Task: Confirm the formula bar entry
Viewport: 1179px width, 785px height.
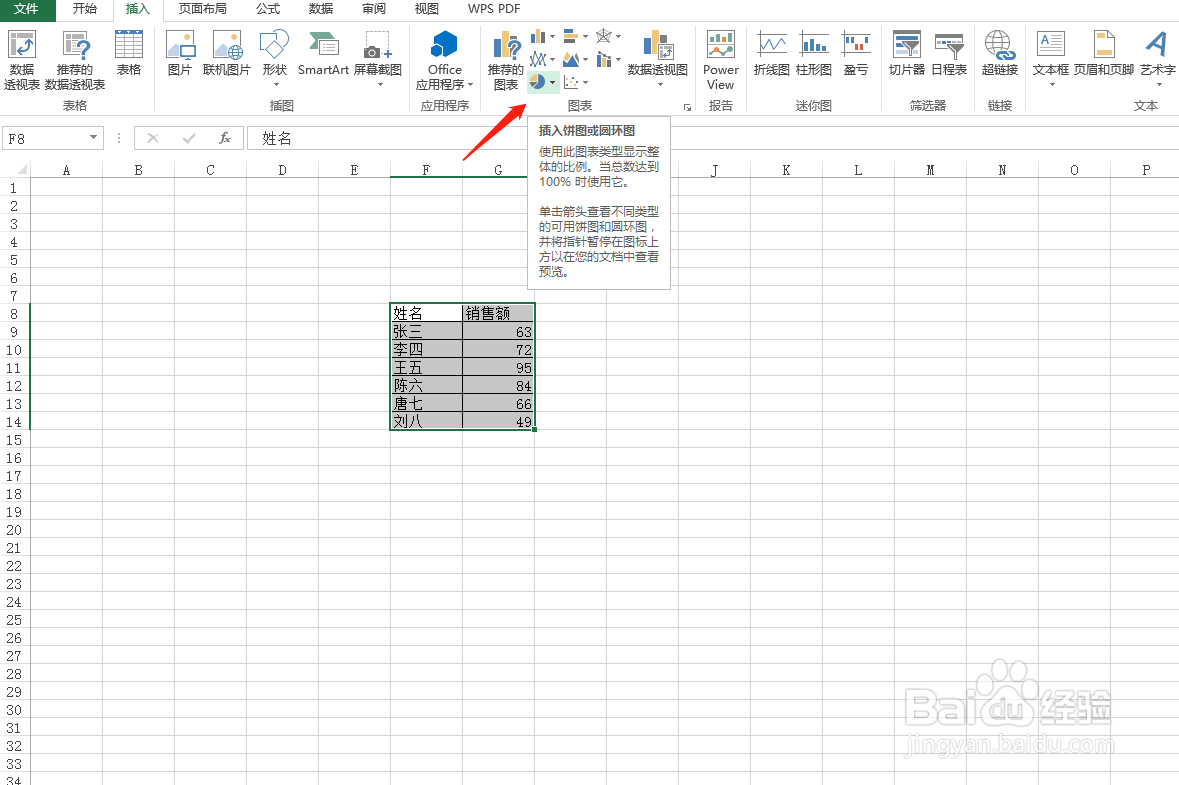Action: (x=189, y=138)
